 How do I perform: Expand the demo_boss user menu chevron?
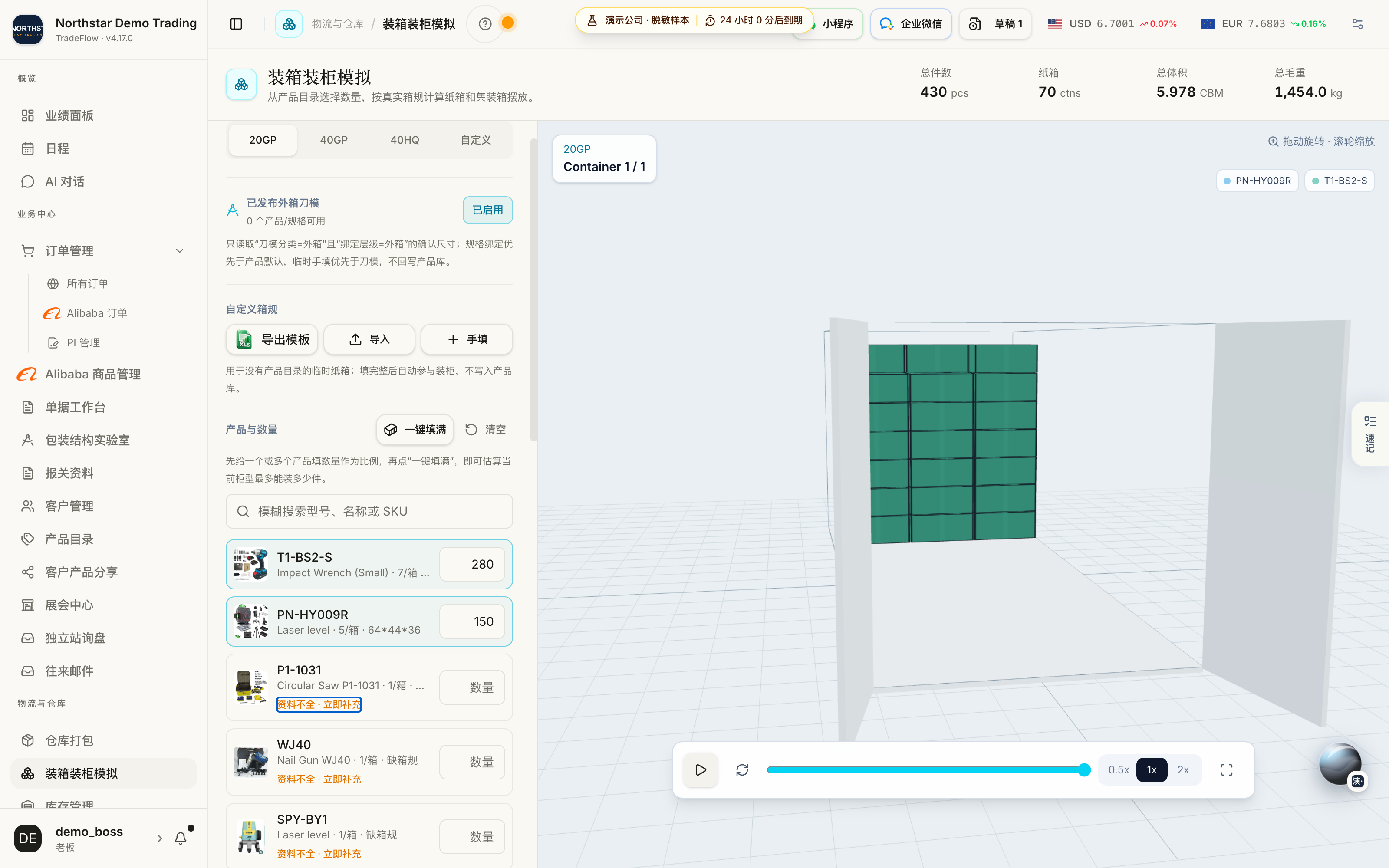point(160,838)
